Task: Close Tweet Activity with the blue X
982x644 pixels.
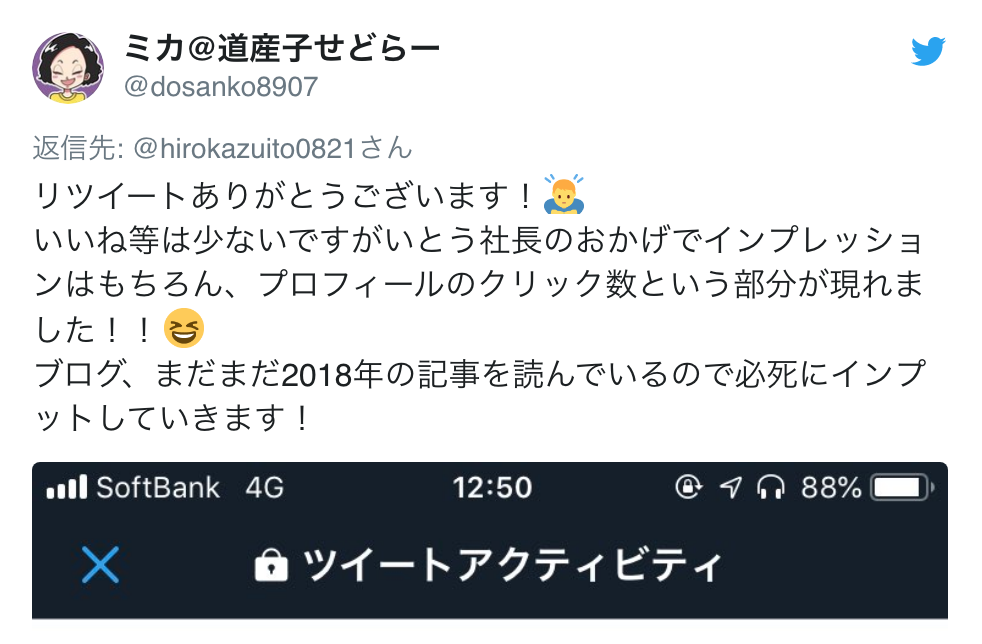Action: tap(100, 565)
